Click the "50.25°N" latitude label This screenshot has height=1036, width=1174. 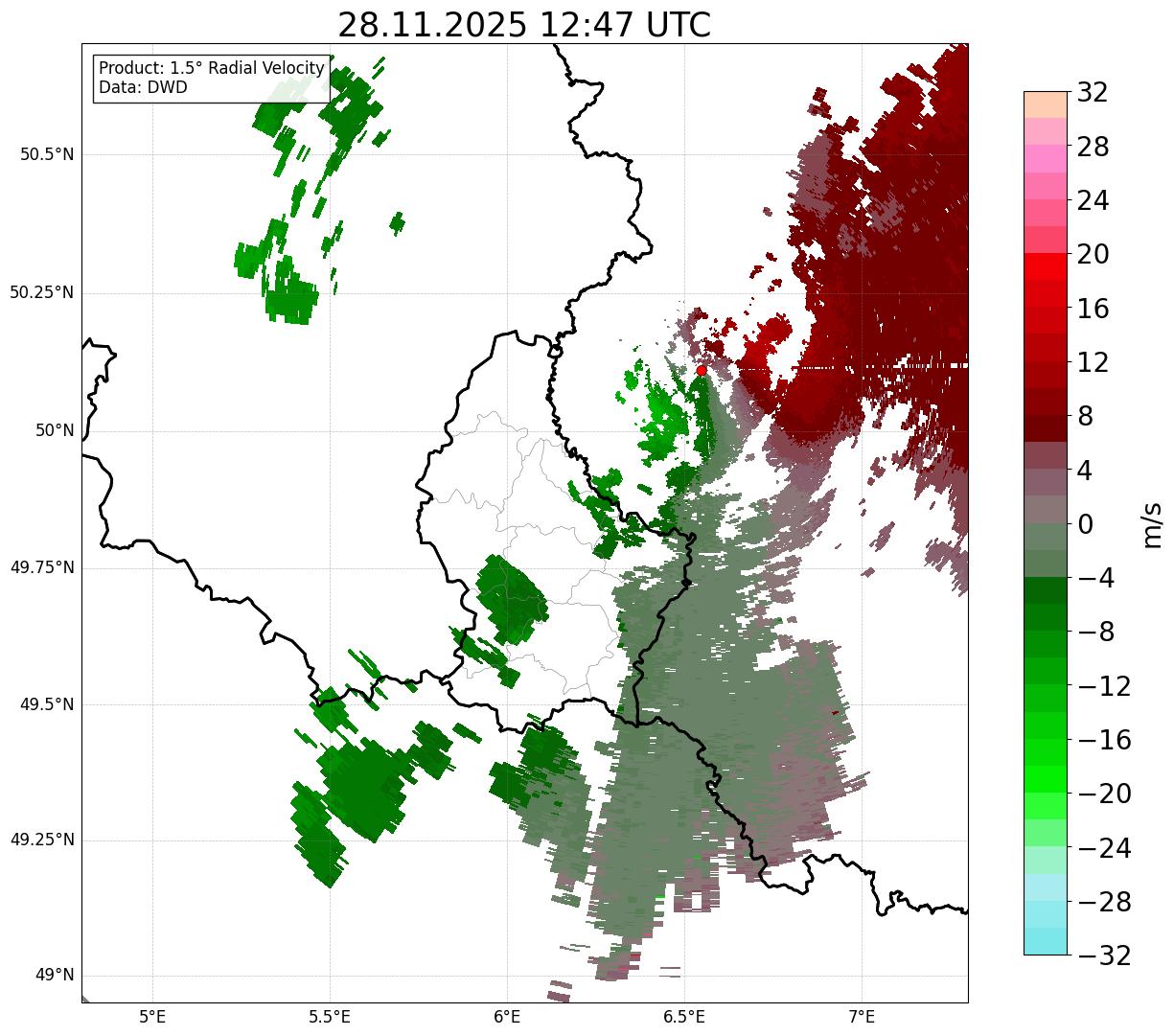click(42, 292)
